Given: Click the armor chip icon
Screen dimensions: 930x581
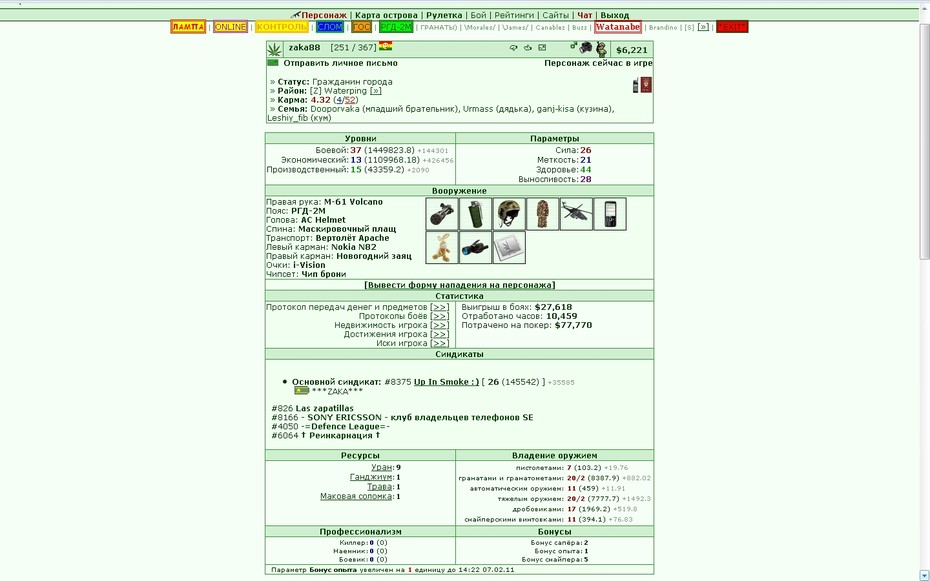Looking at the screenshot, I should [x=509, y=247].
